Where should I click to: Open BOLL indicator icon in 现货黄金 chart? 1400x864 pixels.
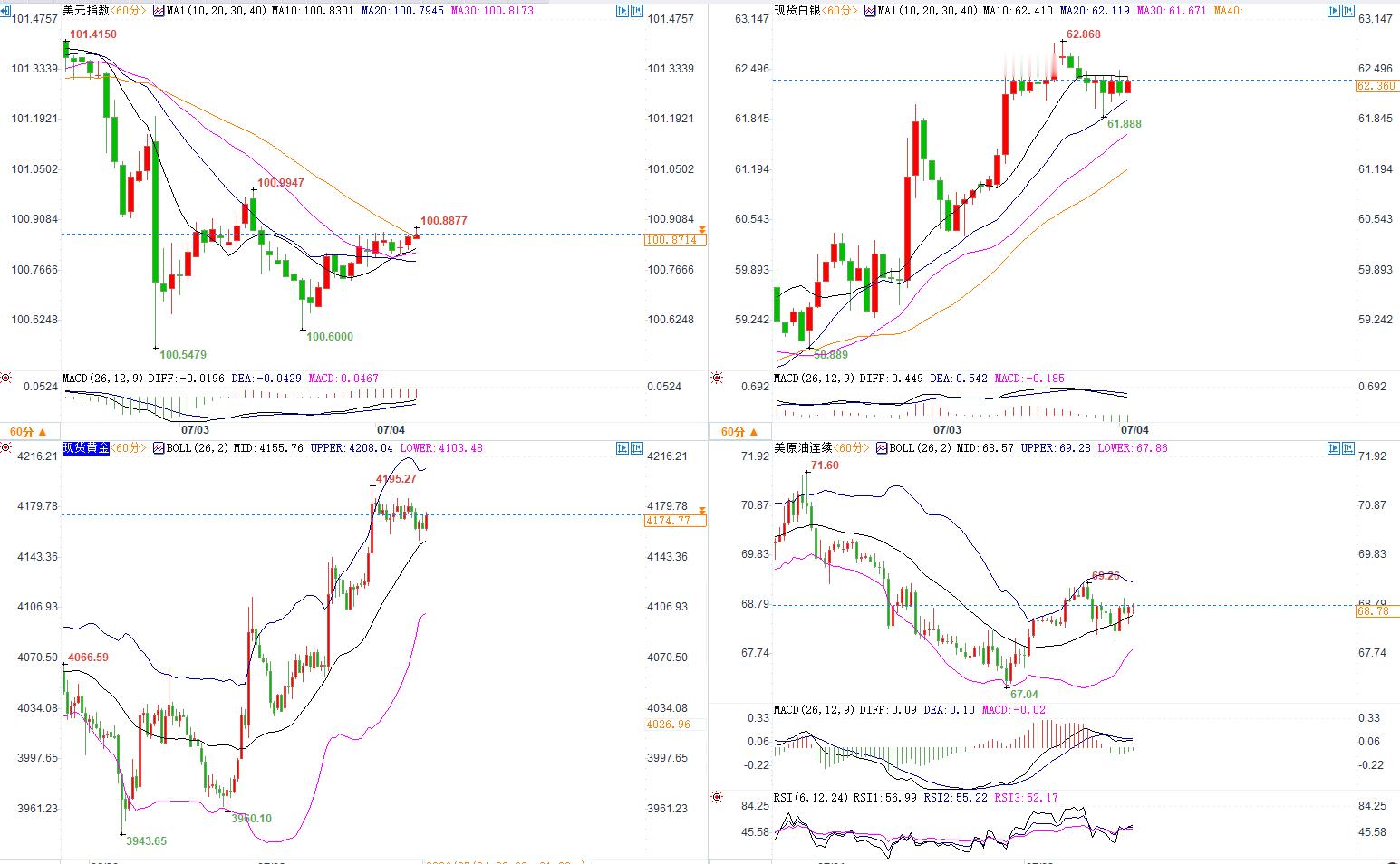(x=159, y=448)
